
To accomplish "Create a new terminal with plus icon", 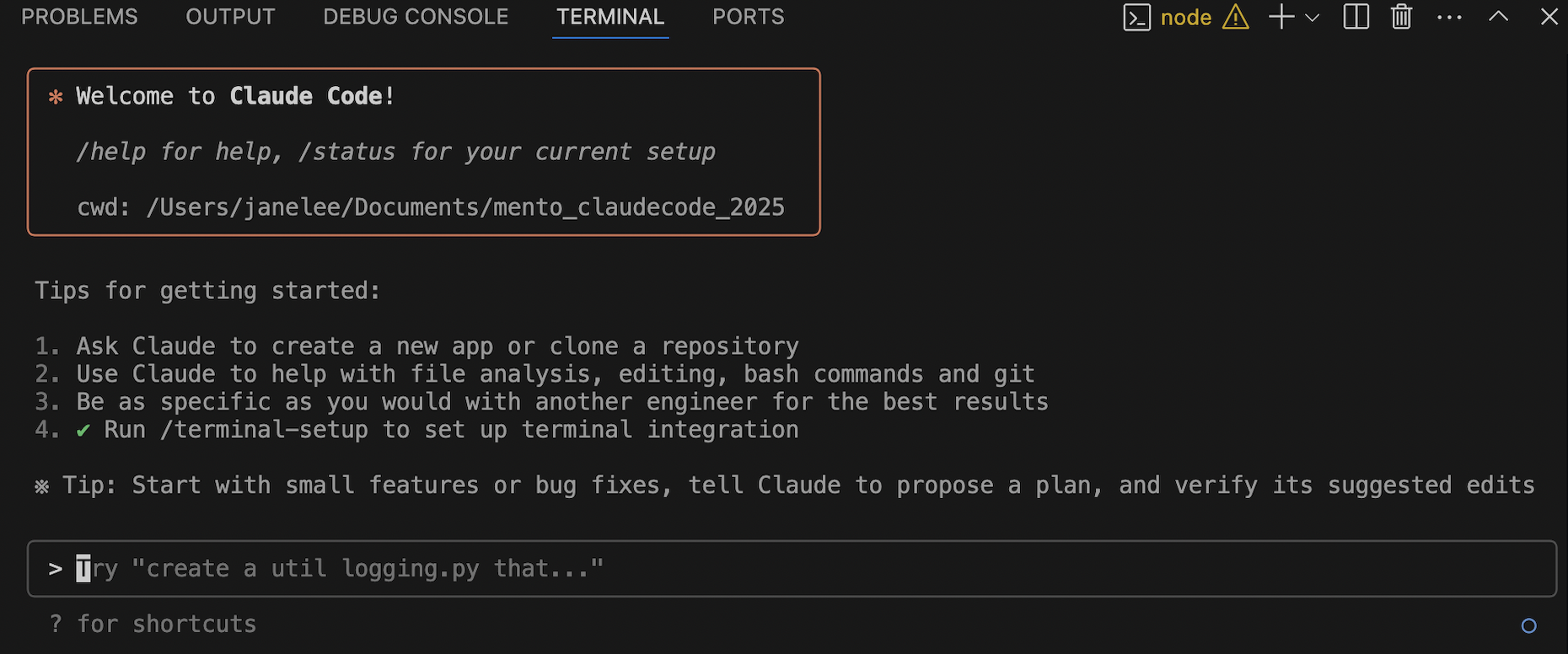I will 1281,17.
